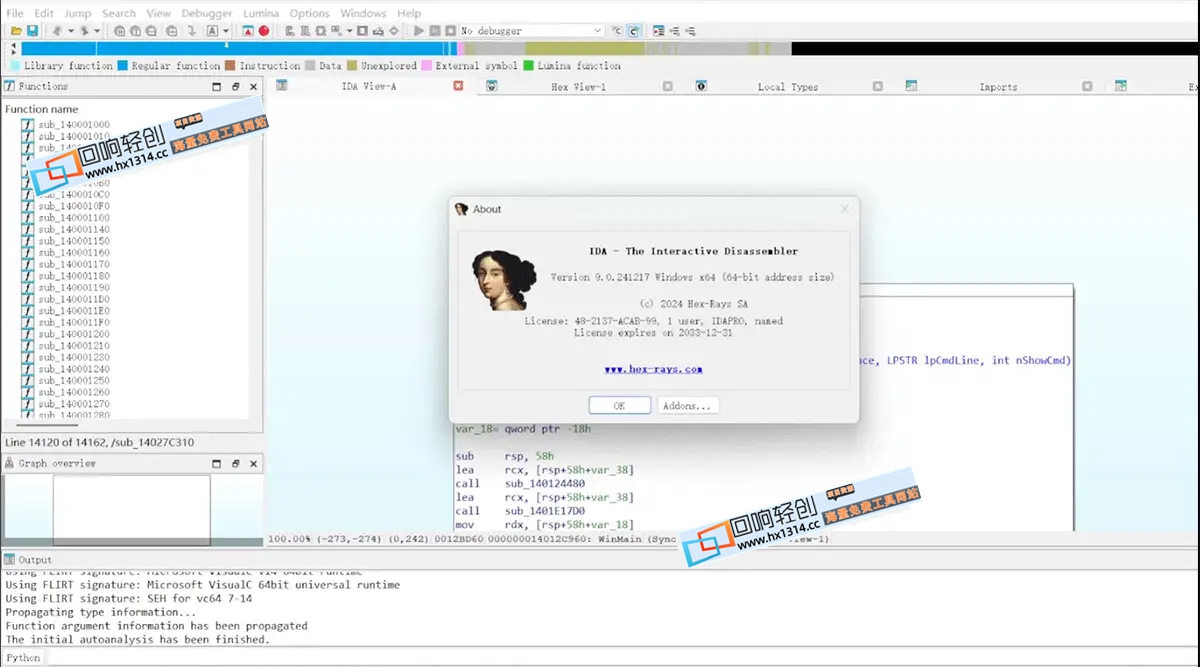
Task: Close the Local Types tab
Action: [x=877, y=86]
